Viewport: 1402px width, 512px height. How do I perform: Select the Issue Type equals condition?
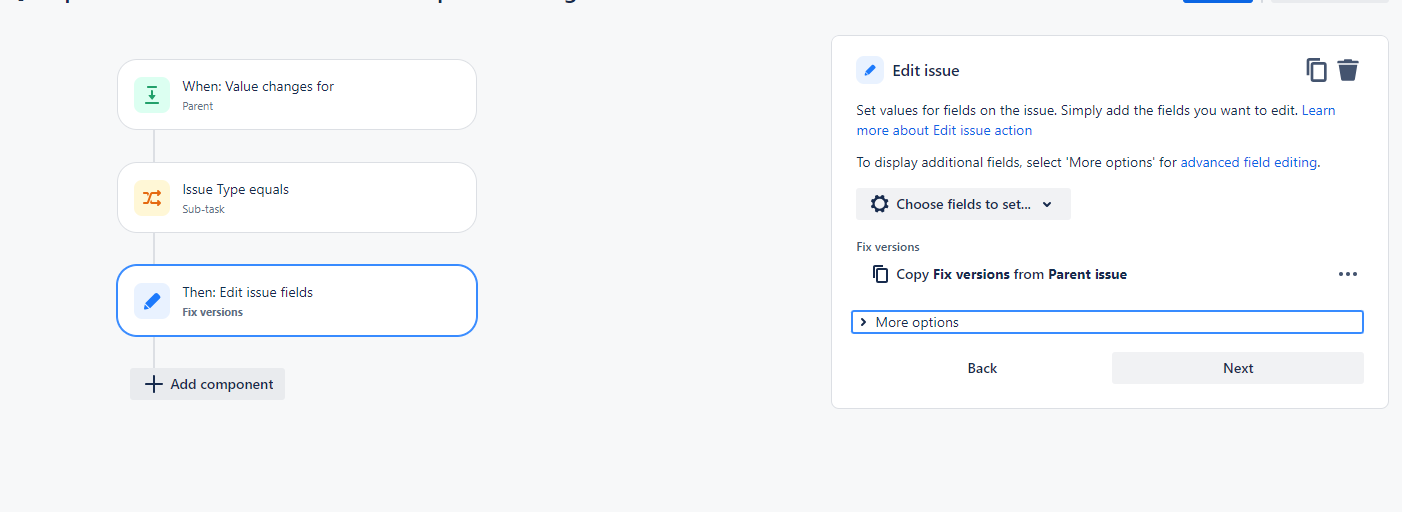297,198
